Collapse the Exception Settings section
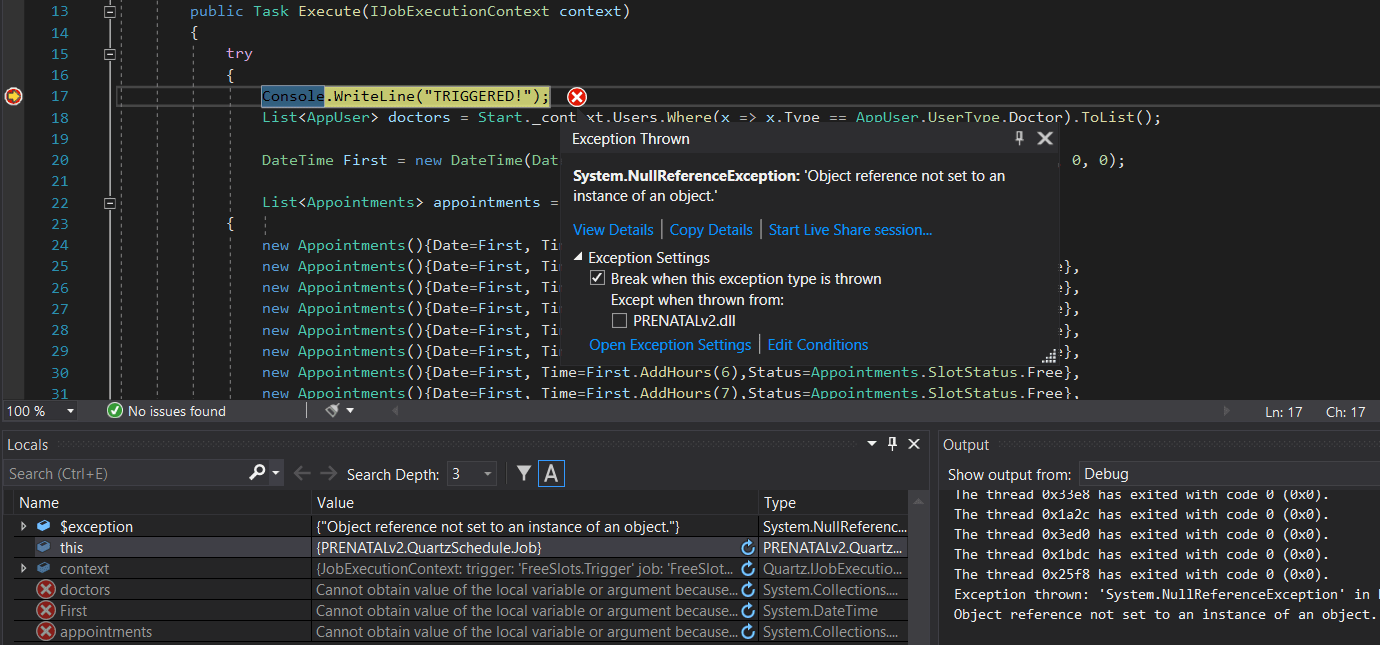Viewport: 1380px width, 645px height. (580, 258)
